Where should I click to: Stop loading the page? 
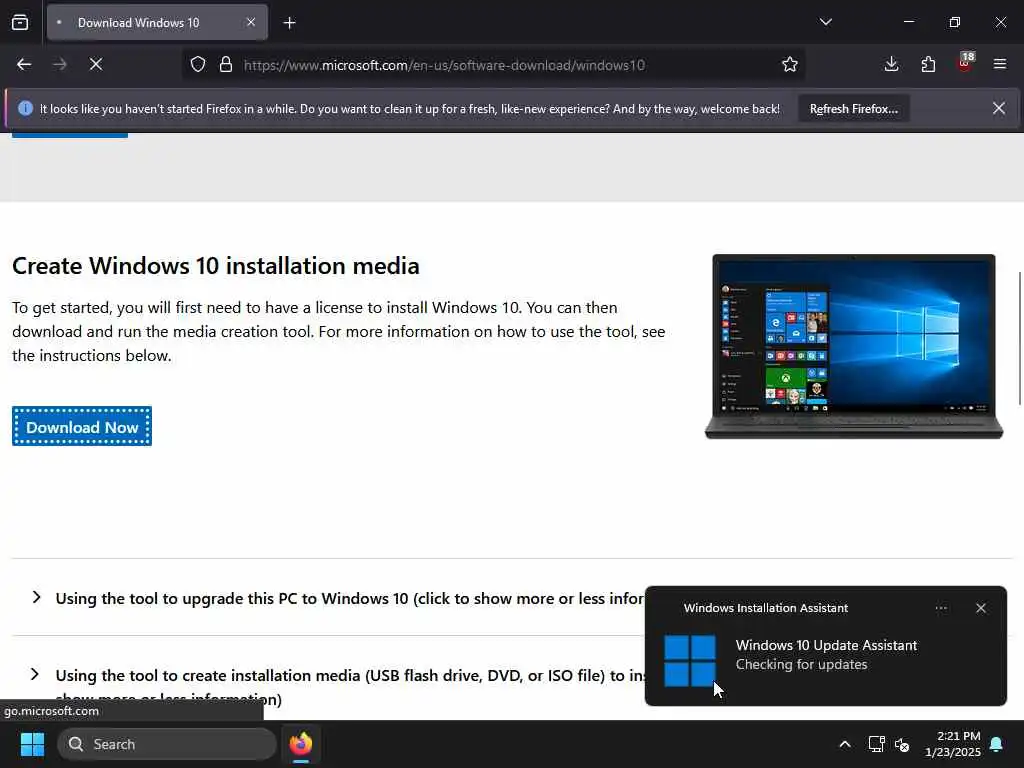click(x=96, y=64)
